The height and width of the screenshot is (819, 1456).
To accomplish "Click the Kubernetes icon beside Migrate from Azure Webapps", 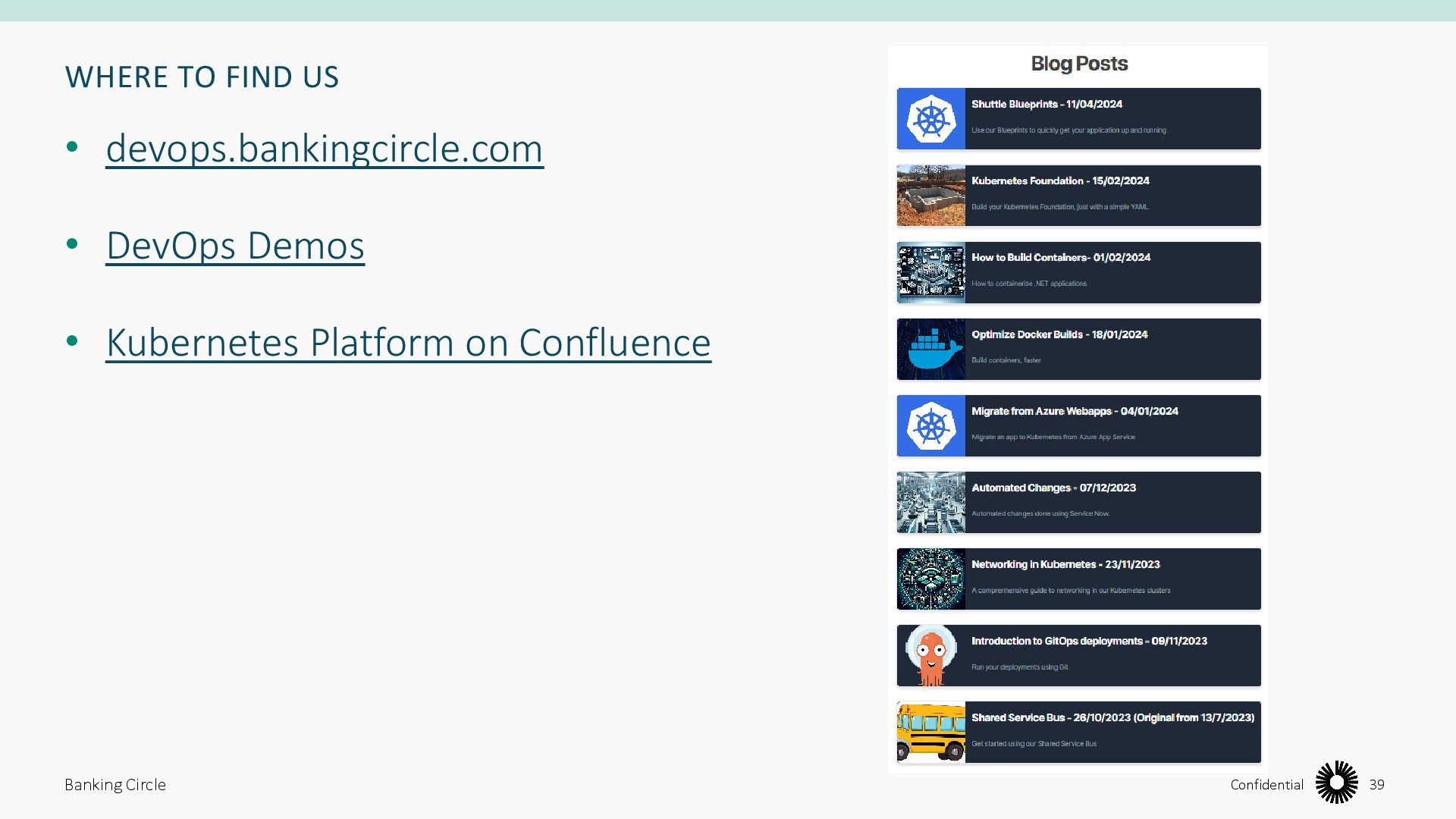I will (930, 425).
